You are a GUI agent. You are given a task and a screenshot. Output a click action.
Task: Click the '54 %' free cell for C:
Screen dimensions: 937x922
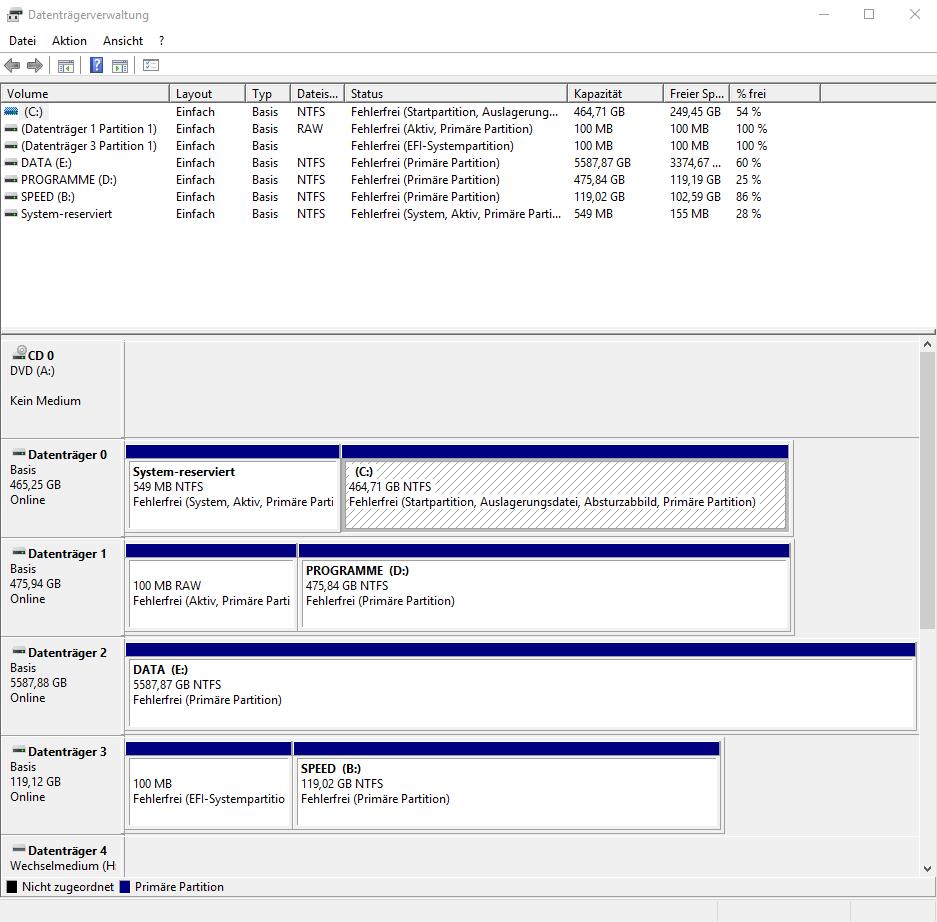(x=748, y=111)
